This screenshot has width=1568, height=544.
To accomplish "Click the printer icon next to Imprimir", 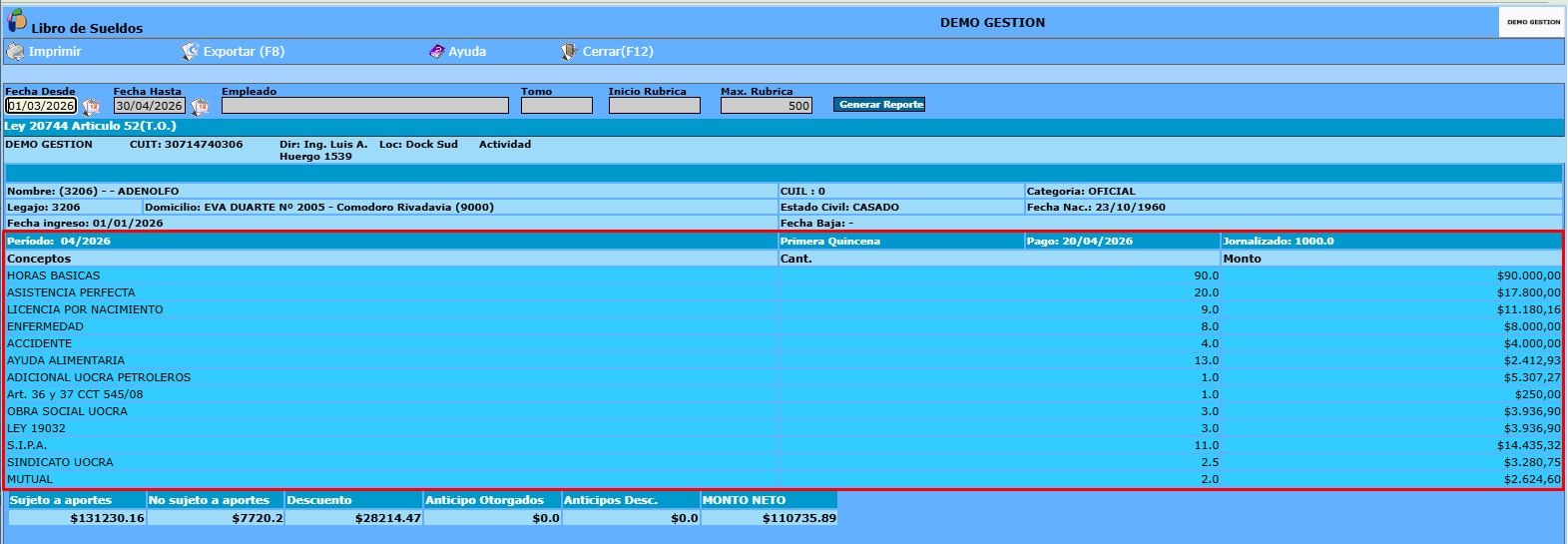I will pyautogui.click(x=15, y=51).
